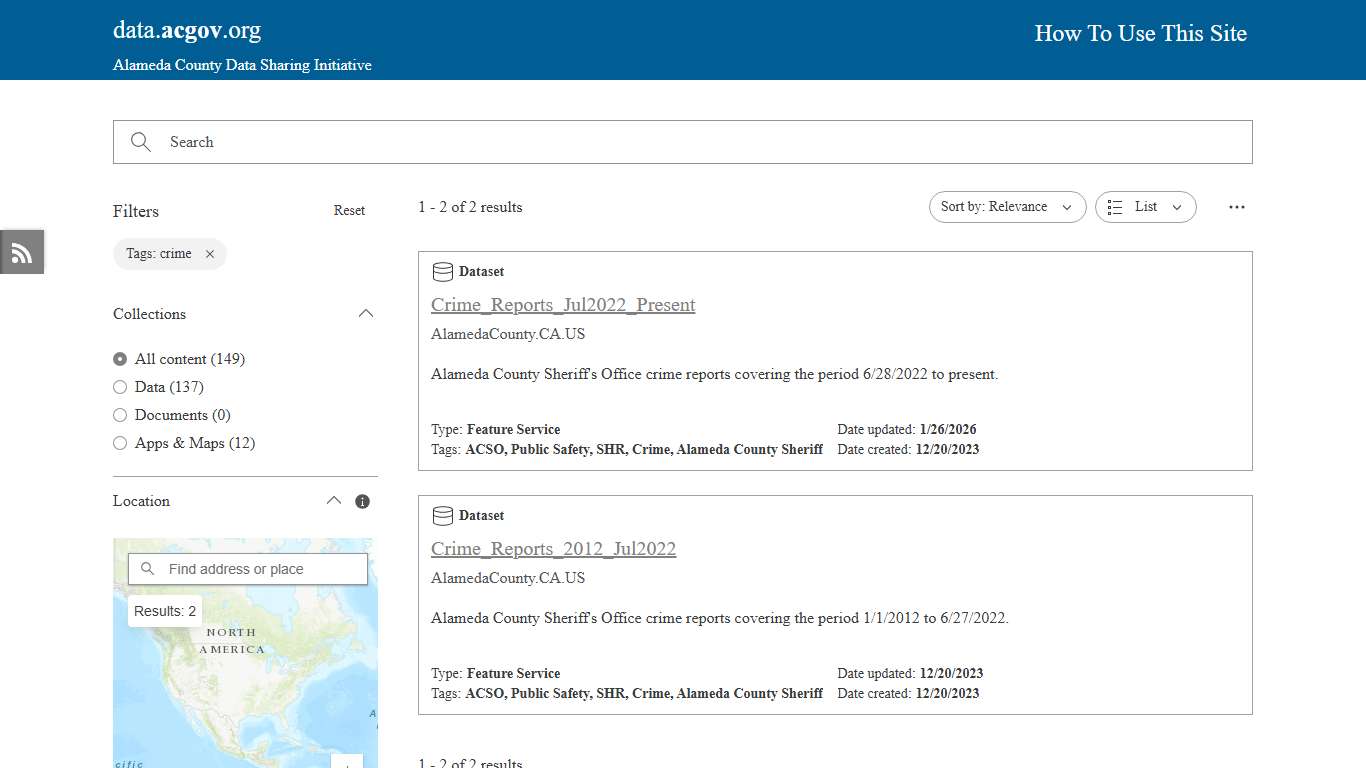1366x768 pixels.
Task: Click the Location info icon
Action: 362,501
